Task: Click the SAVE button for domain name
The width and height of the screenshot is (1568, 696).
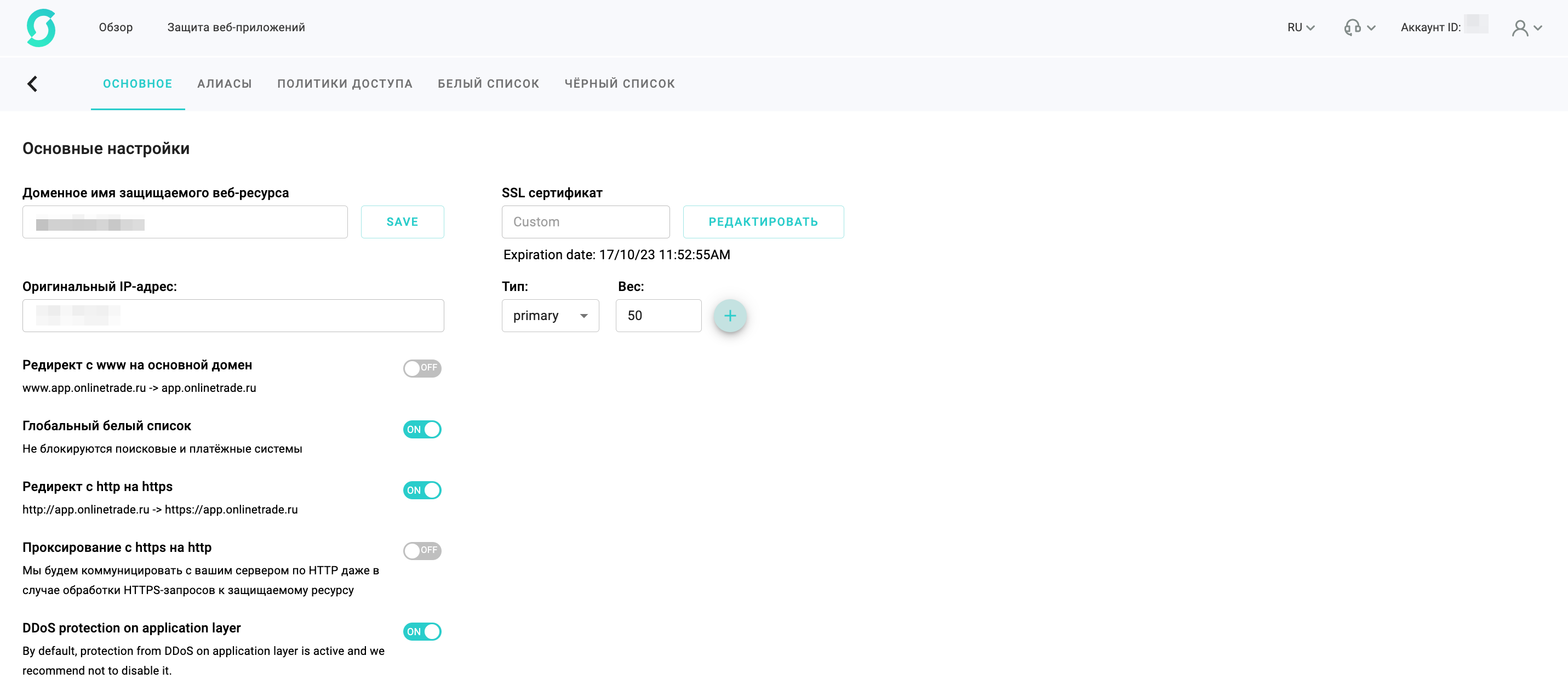Action: [402, 221]
